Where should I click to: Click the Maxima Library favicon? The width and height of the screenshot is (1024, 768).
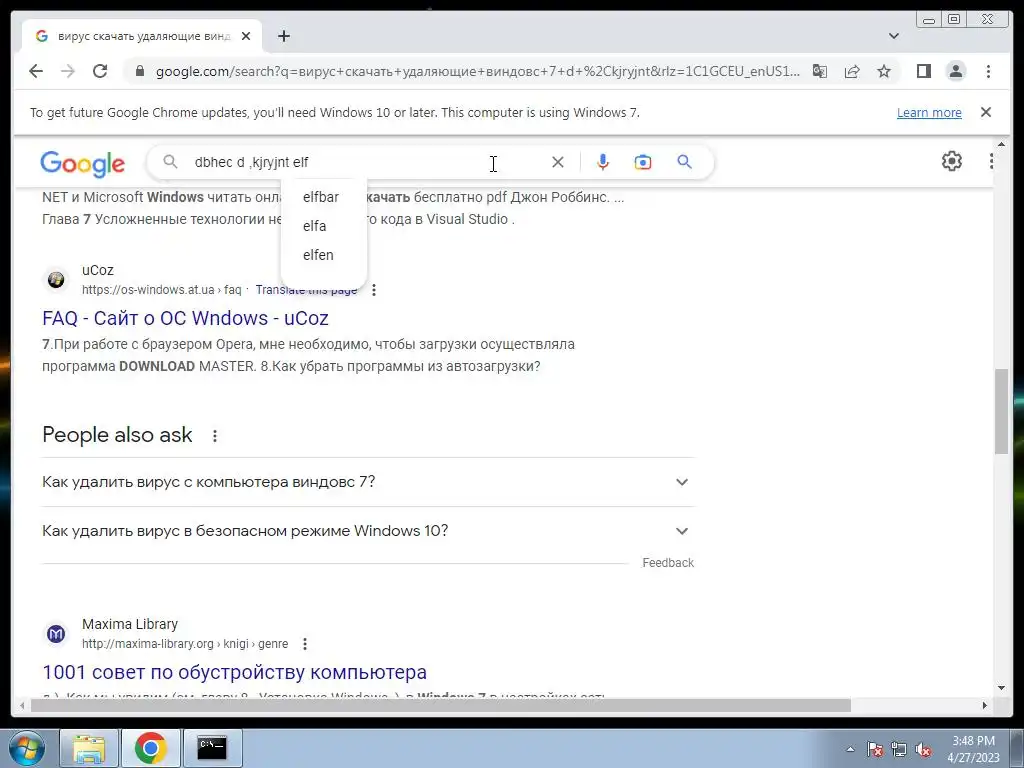coord(56,634)
